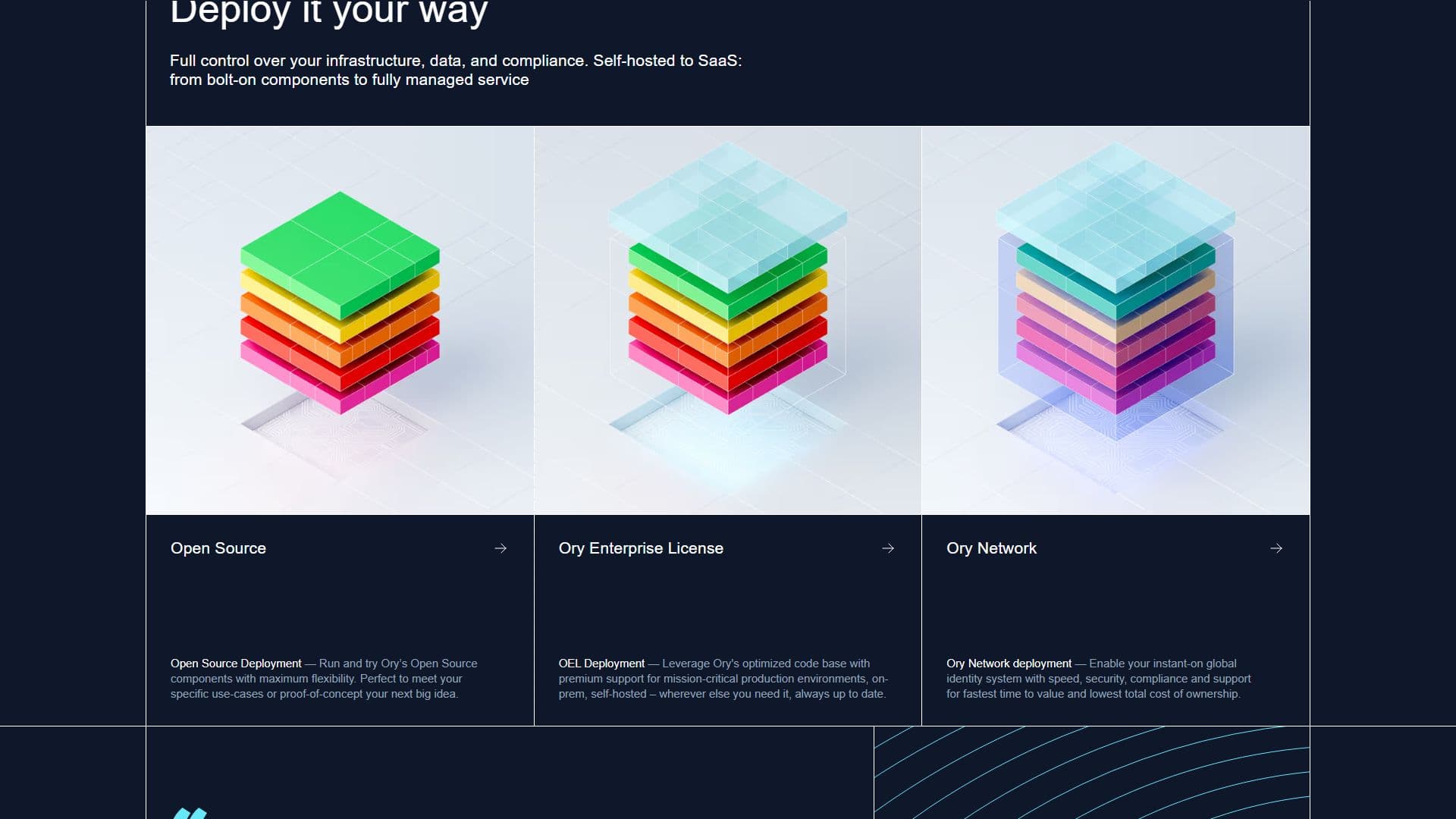Click the 'Deploy it your way' heading
1456x819 pixels.
328,13
